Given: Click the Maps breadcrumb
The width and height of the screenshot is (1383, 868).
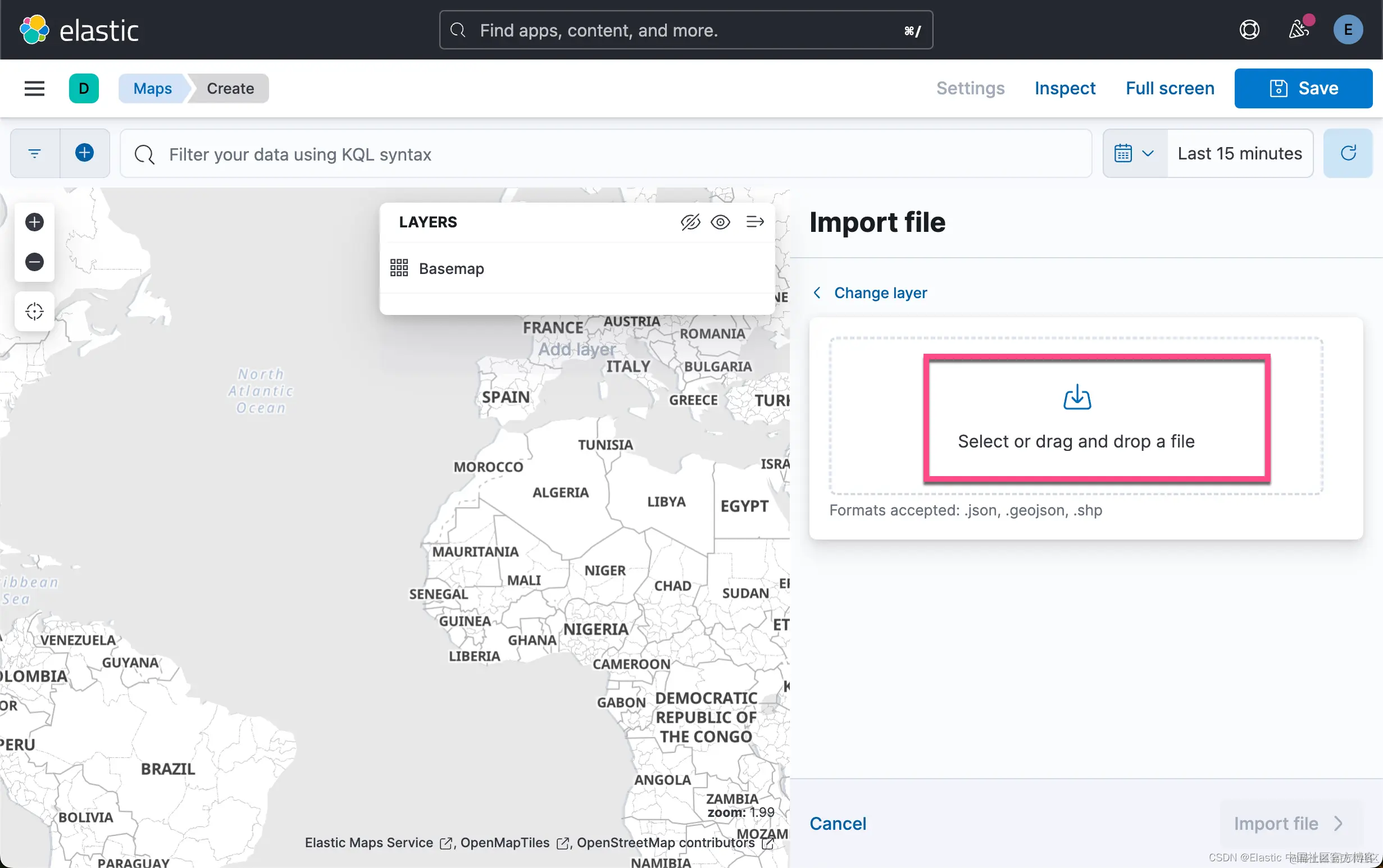Looking at the screenshot, I should point(153,88).
